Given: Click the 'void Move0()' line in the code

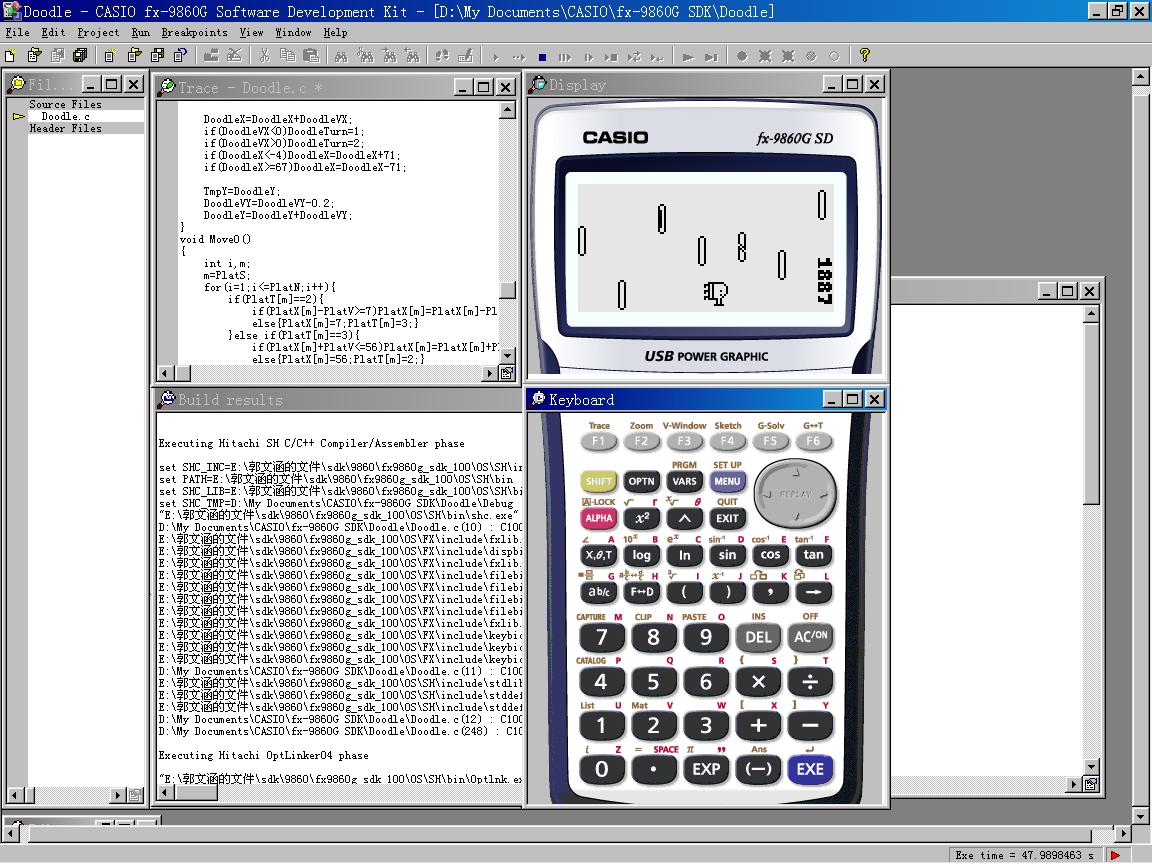Looking at the screenshot, I should [215, 239].
